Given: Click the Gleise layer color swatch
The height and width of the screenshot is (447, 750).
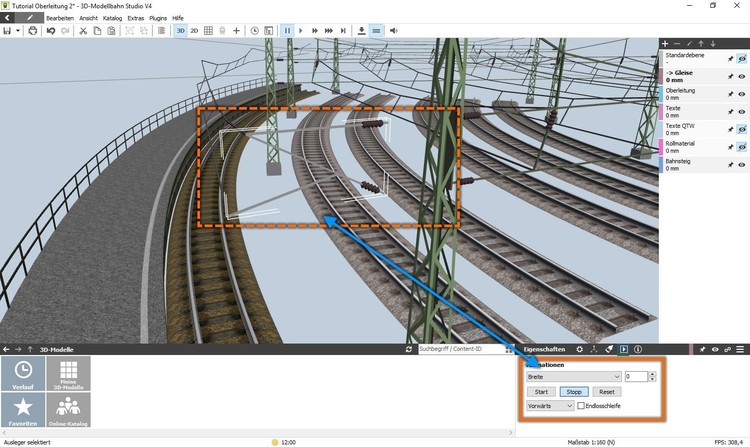Looking at the screenshot, I should (x=661, y=76).
